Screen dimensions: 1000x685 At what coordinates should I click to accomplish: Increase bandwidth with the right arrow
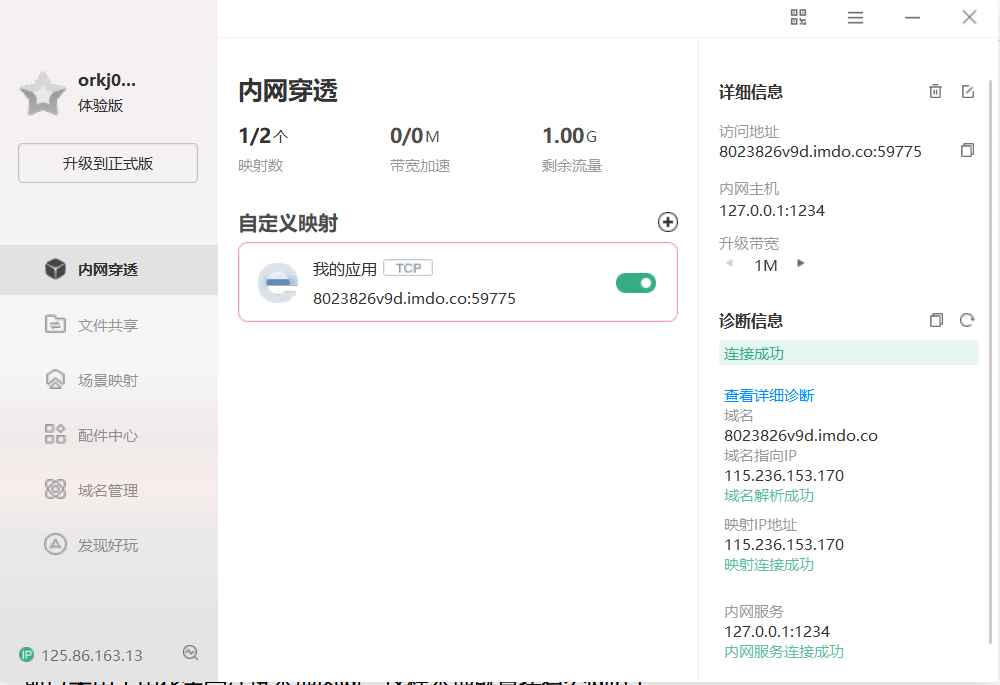(800, 264)
